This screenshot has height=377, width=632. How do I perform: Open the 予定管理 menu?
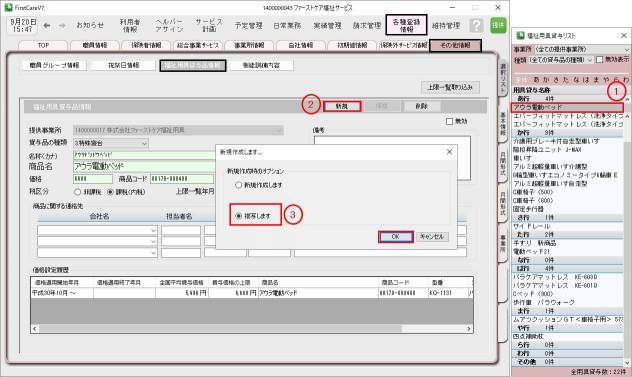[x=249, y=25]
